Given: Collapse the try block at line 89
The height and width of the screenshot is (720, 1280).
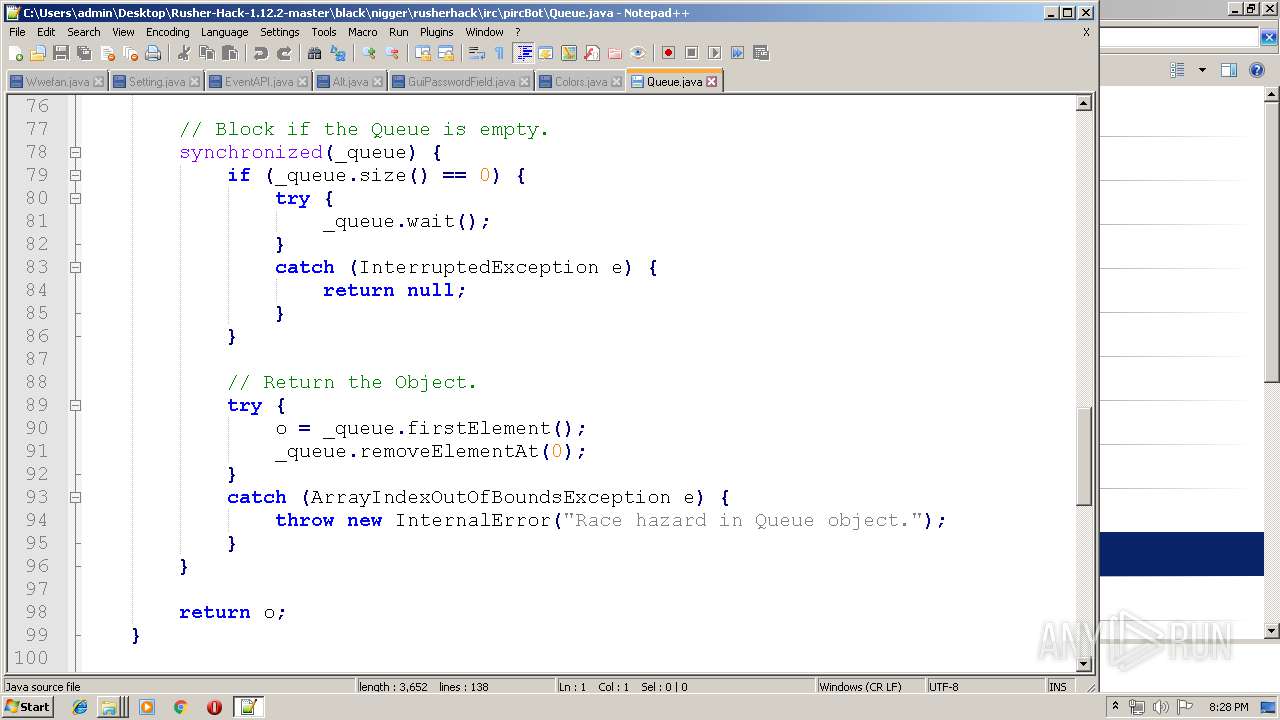Looking at the screenshot, I should (x=75, y=405).
